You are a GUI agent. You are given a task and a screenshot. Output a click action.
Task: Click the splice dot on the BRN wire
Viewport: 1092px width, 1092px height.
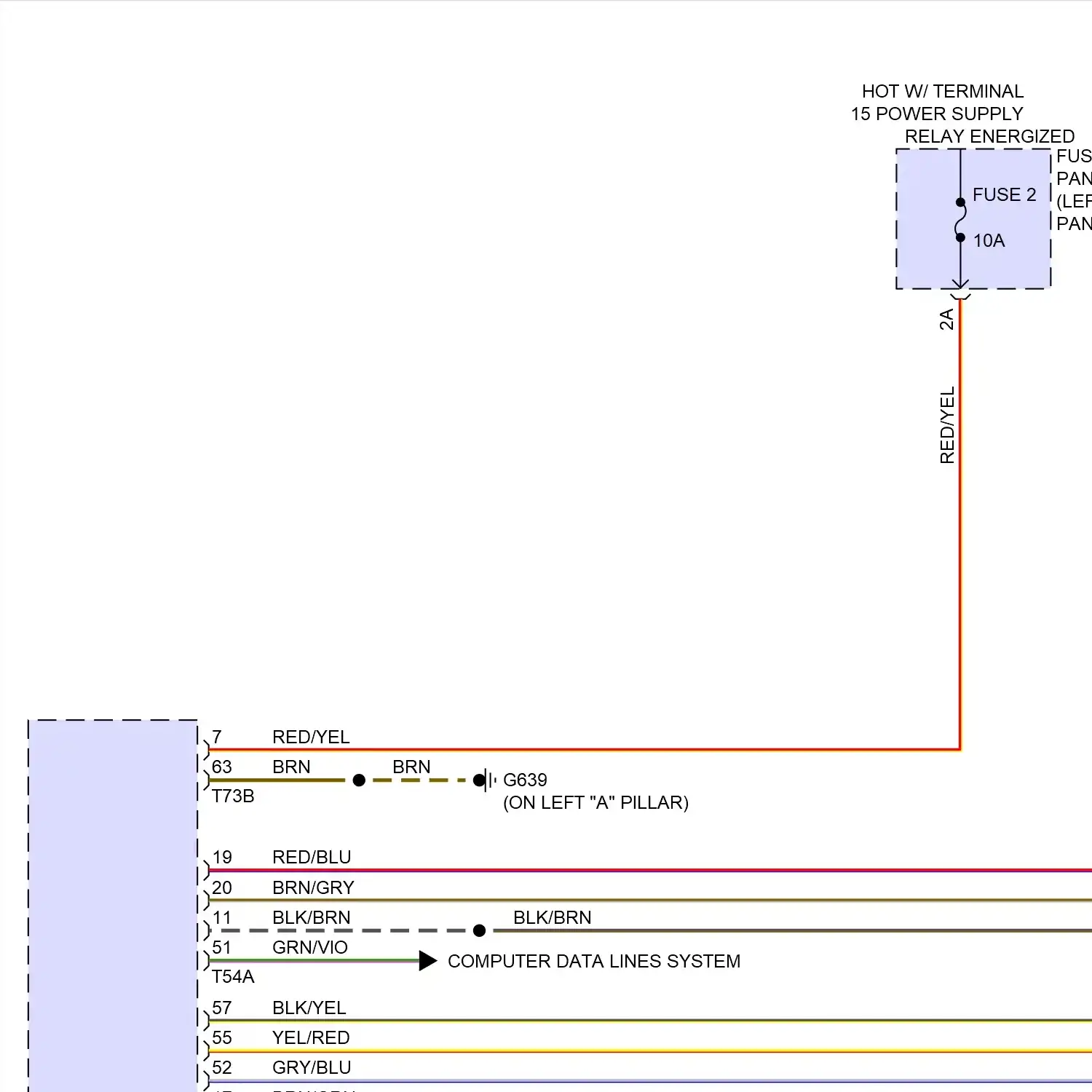(359, 780)
